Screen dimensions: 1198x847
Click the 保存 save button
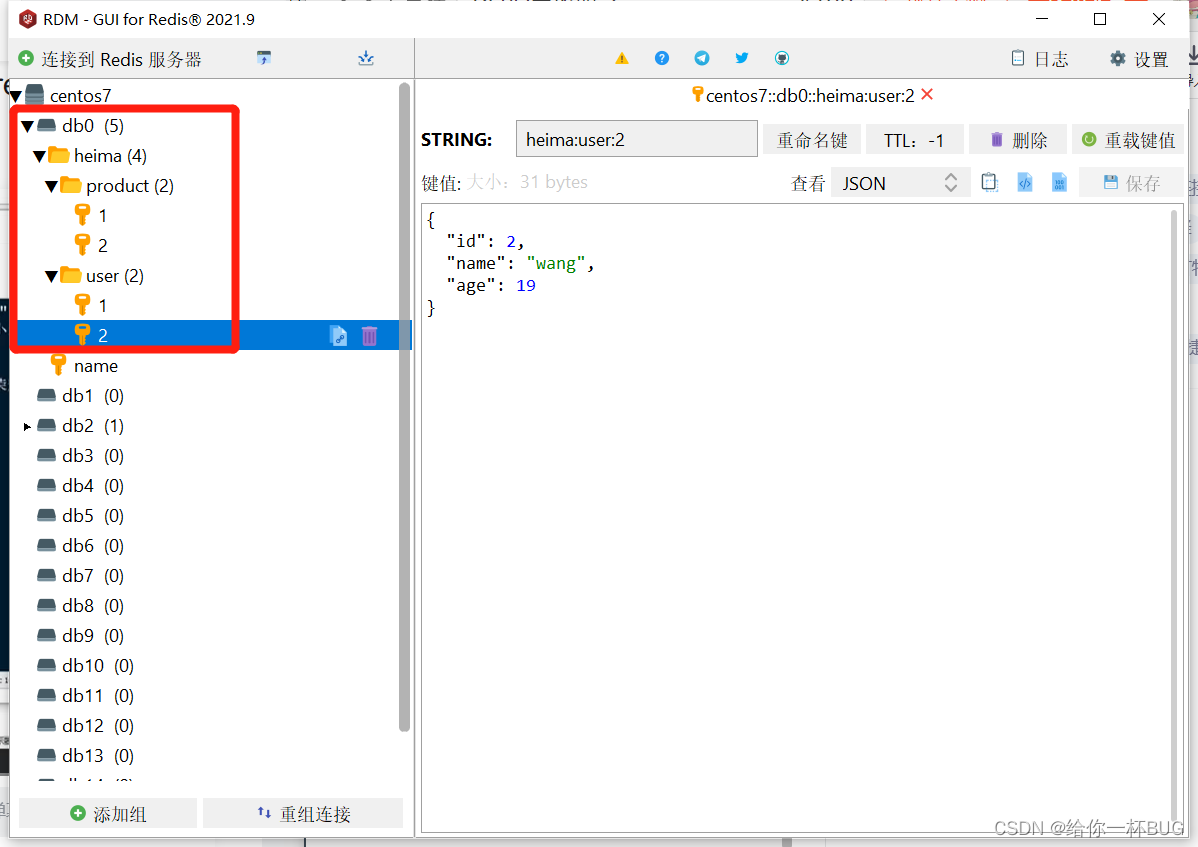1131,183
